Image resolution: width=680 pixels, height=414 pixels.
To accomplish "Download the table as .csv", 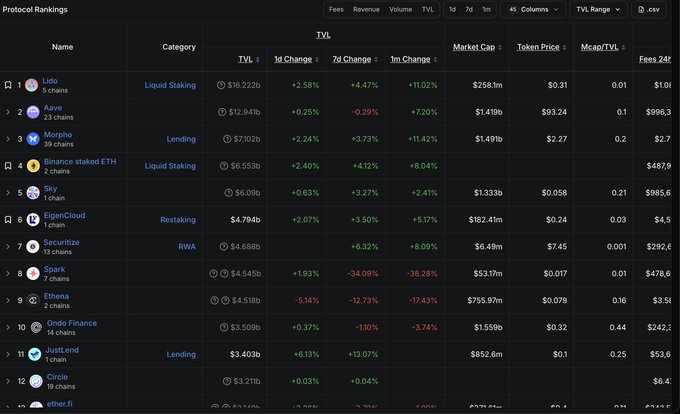I will tap(649, 10).
